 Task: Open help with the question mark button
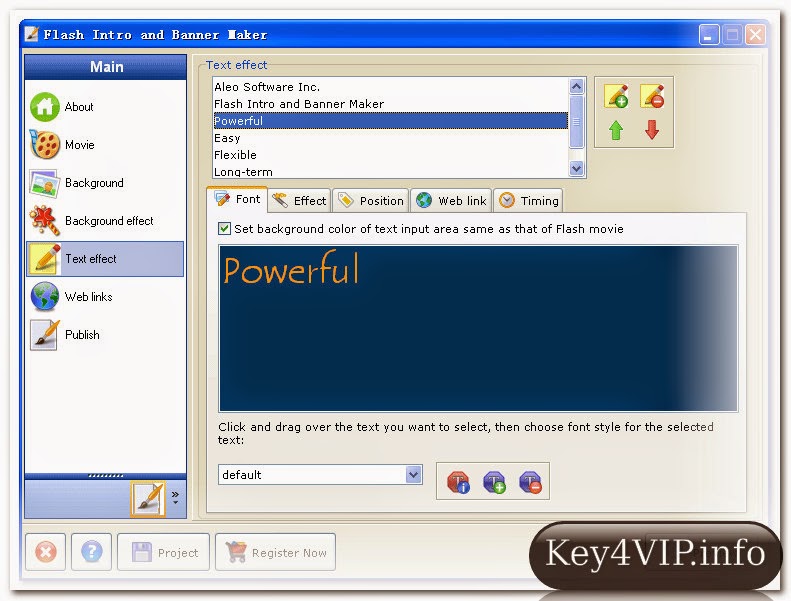[x=92, y=552]
